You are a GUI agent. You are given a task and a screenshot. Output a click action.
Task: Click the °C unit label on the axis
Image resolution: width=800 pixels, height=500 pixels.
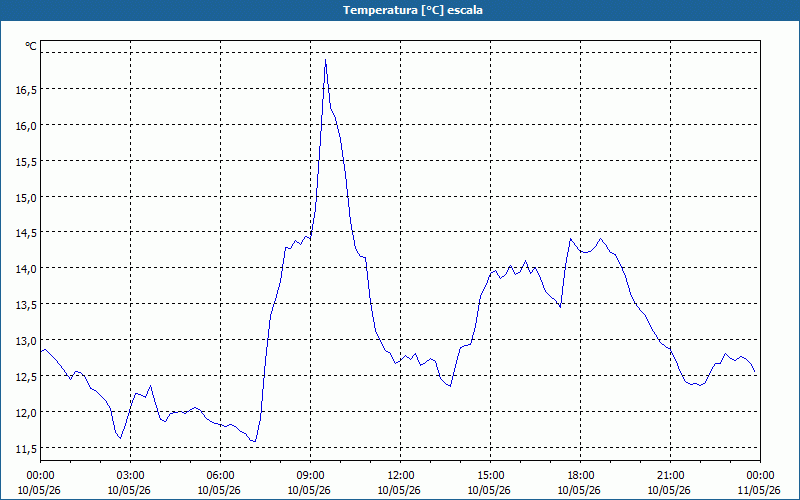pos(31,46)
